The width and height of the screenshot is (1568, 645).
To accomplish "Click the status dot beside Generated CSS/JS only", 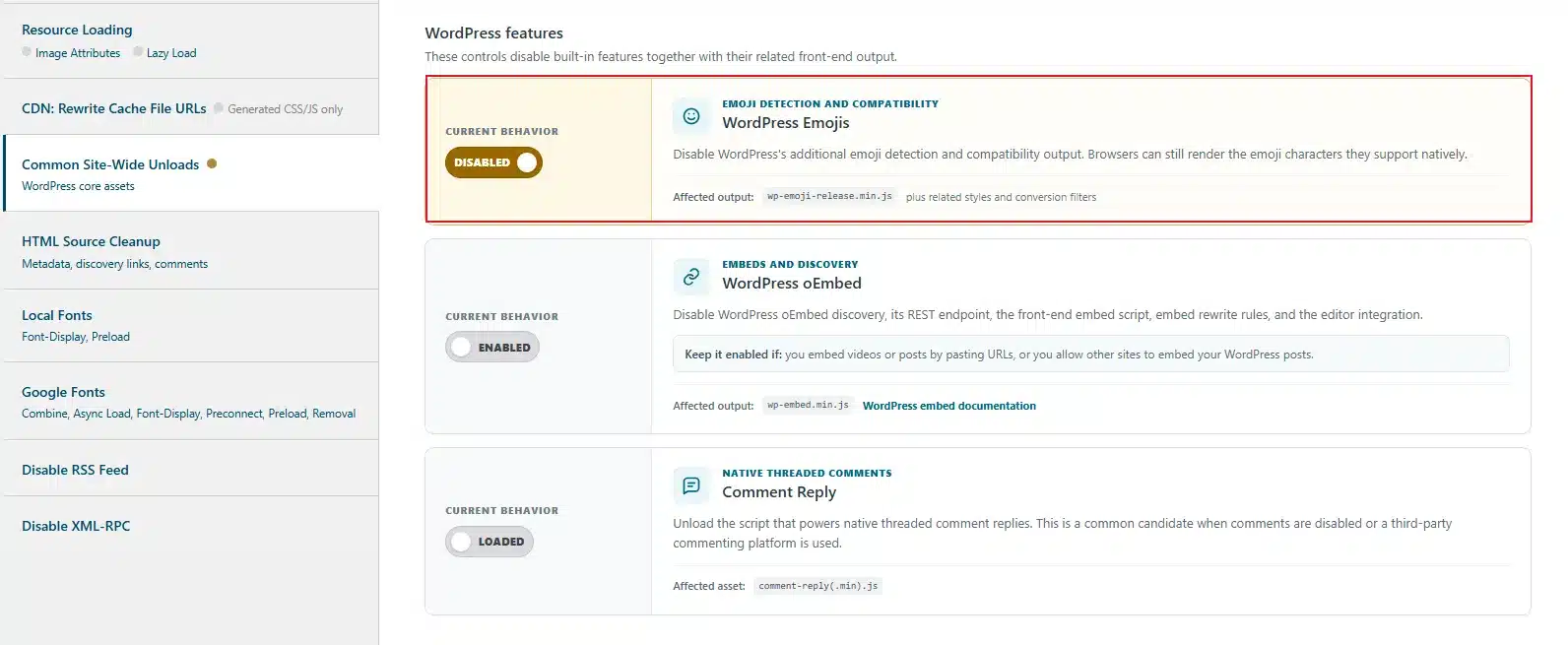I will click(219, 107).
